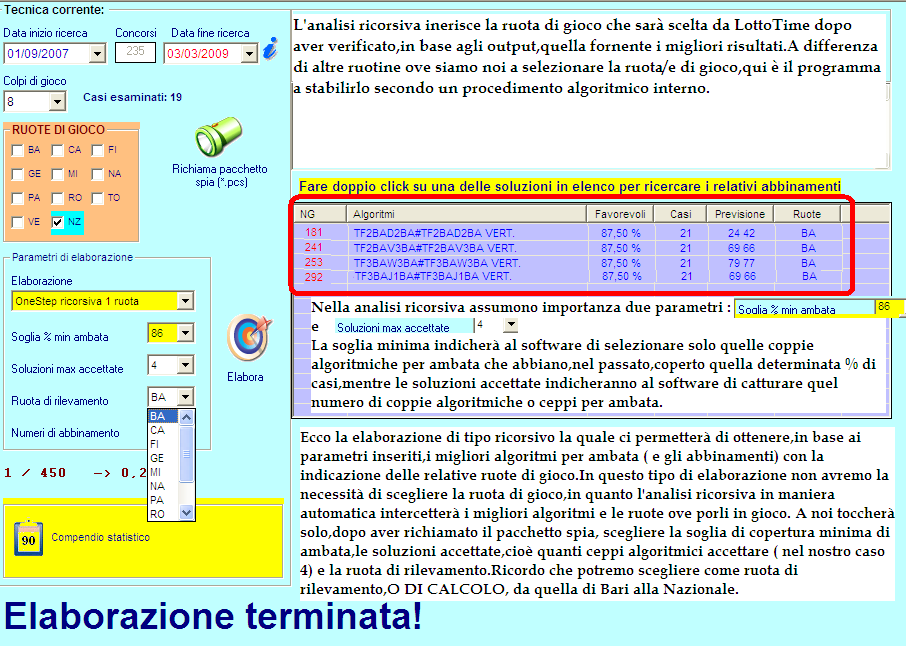Viewport: 906px width, 646px height.
Task: Click the Compendio statistico label
Action: pos(101,537)
